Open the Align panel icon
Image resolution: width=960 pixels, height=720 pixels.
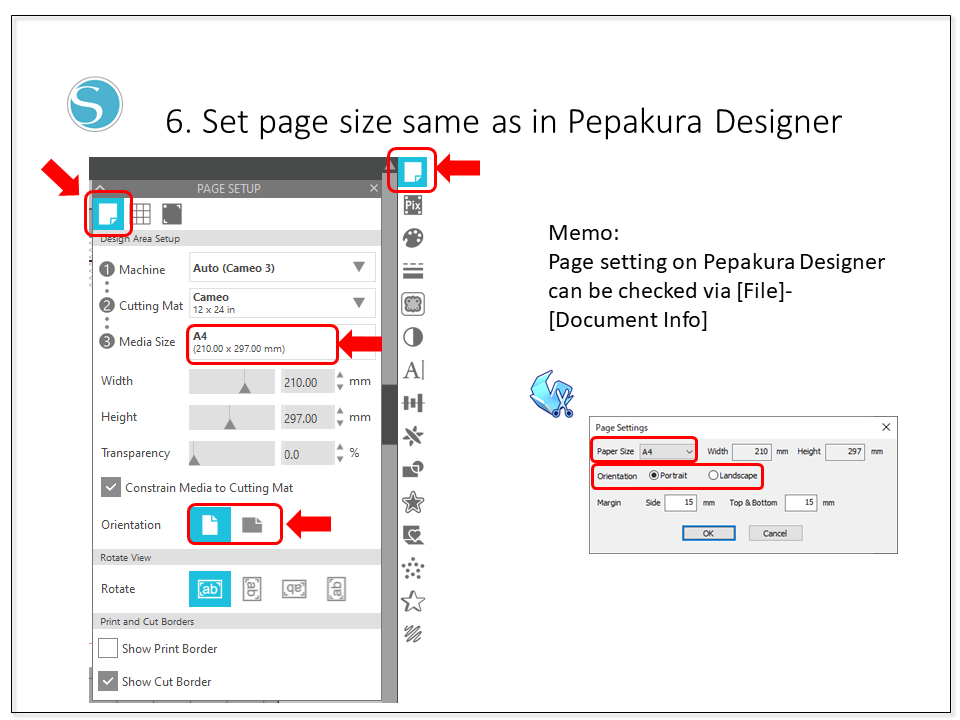(x=413, y=403)
